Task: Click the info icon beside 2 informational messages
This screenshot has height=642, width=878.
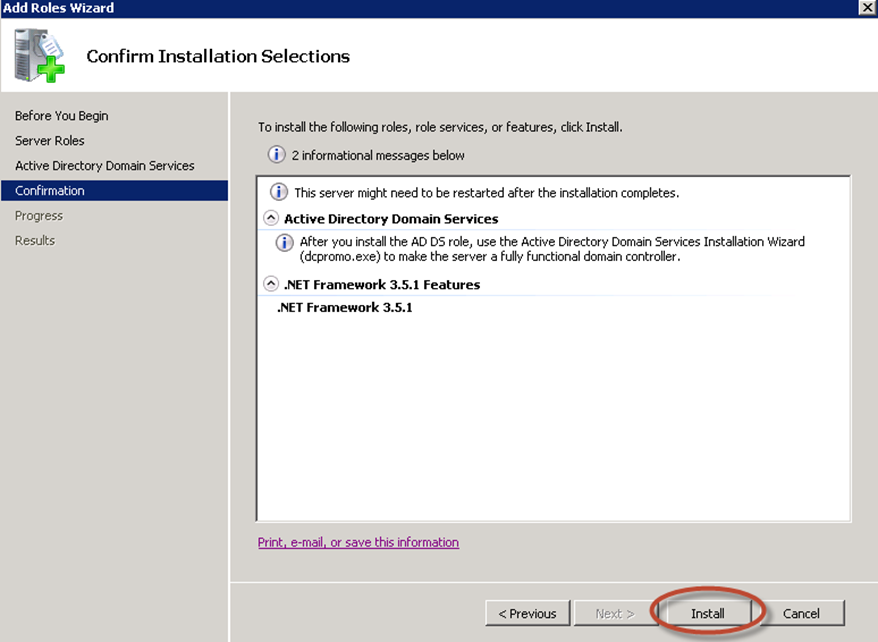Action: (276, 154)
